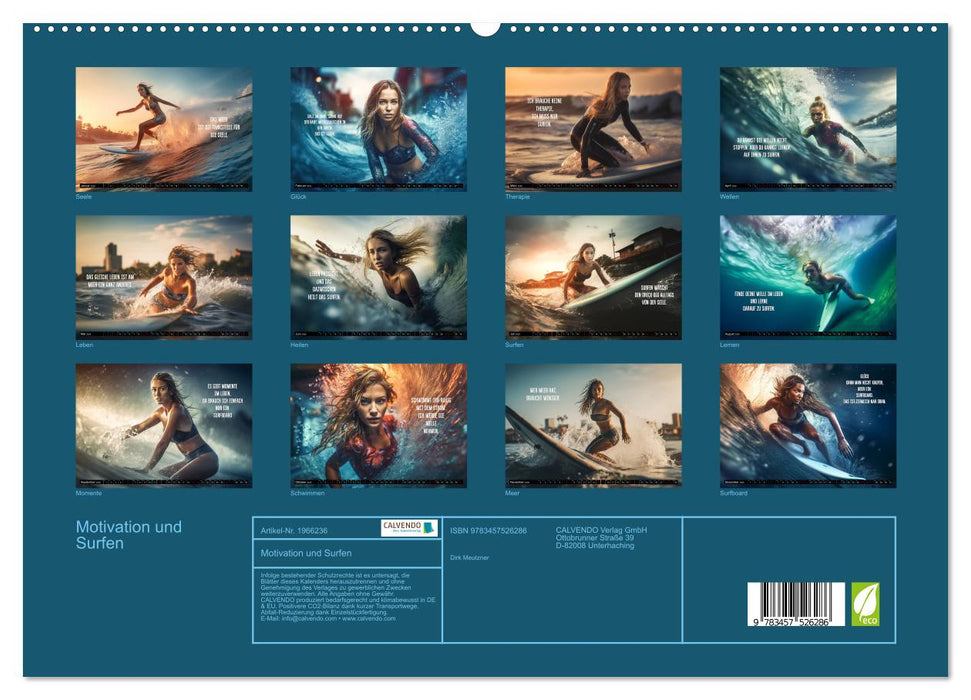Image resolution: width=971 pixels, height=700 pixels.
Task: Select the Artikel-Nr. 1966236 text
Action: click(x=294, y=530)
